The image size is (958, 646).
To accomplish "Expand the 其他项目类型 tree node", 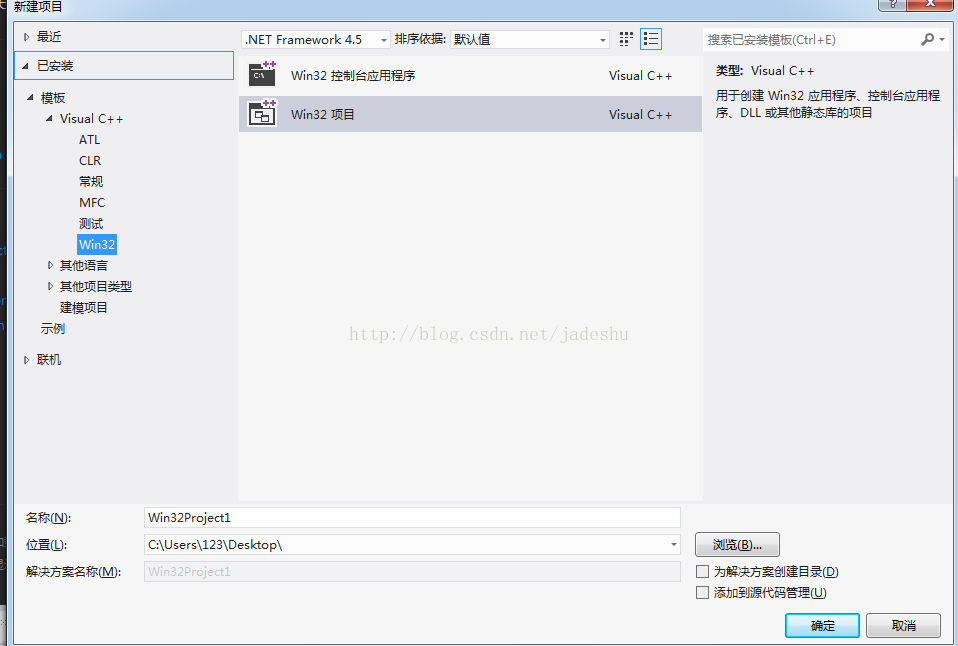I will [50, 286].
